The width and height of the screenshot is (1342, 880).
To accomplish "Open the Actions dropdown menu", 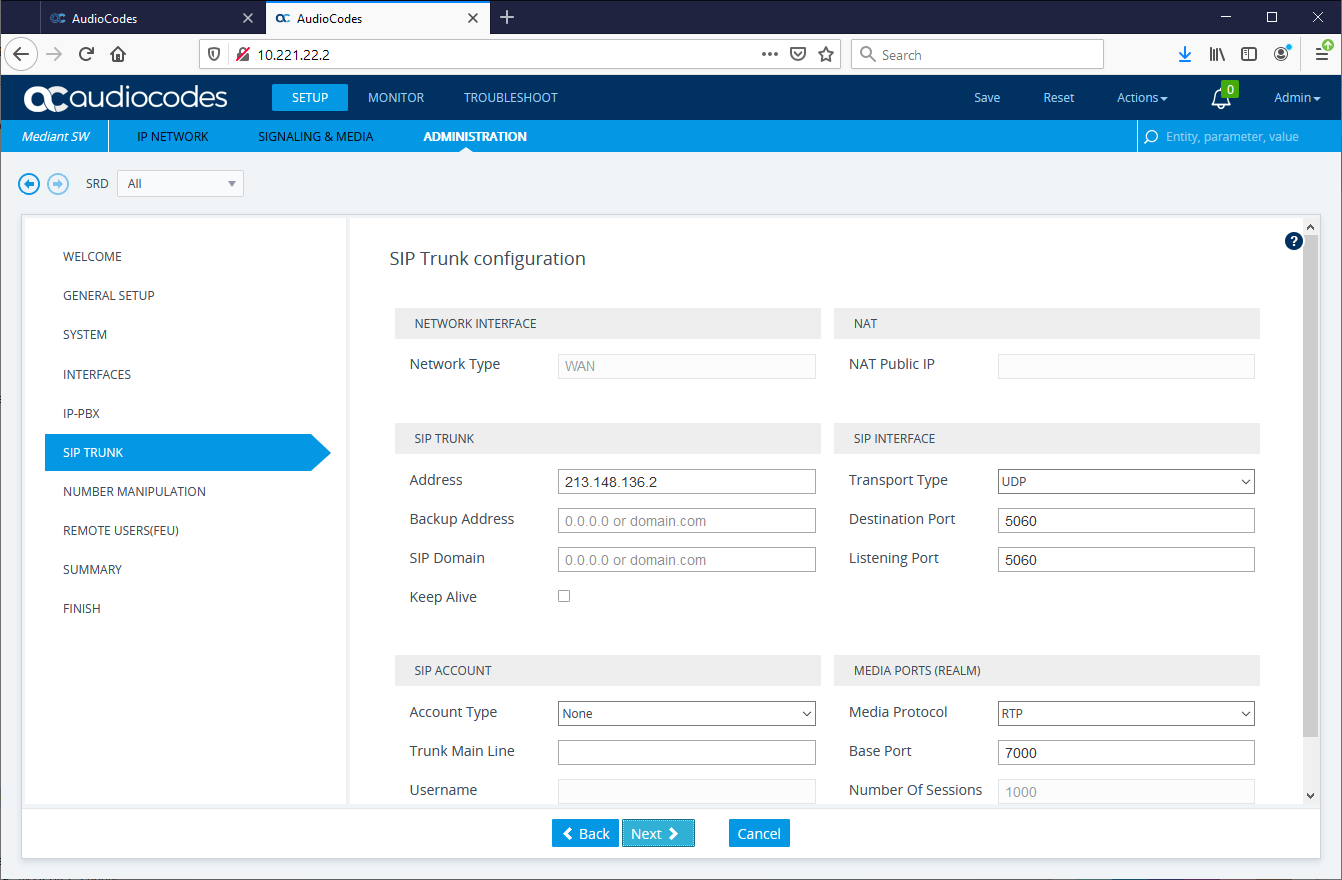I will point(1142,98).
